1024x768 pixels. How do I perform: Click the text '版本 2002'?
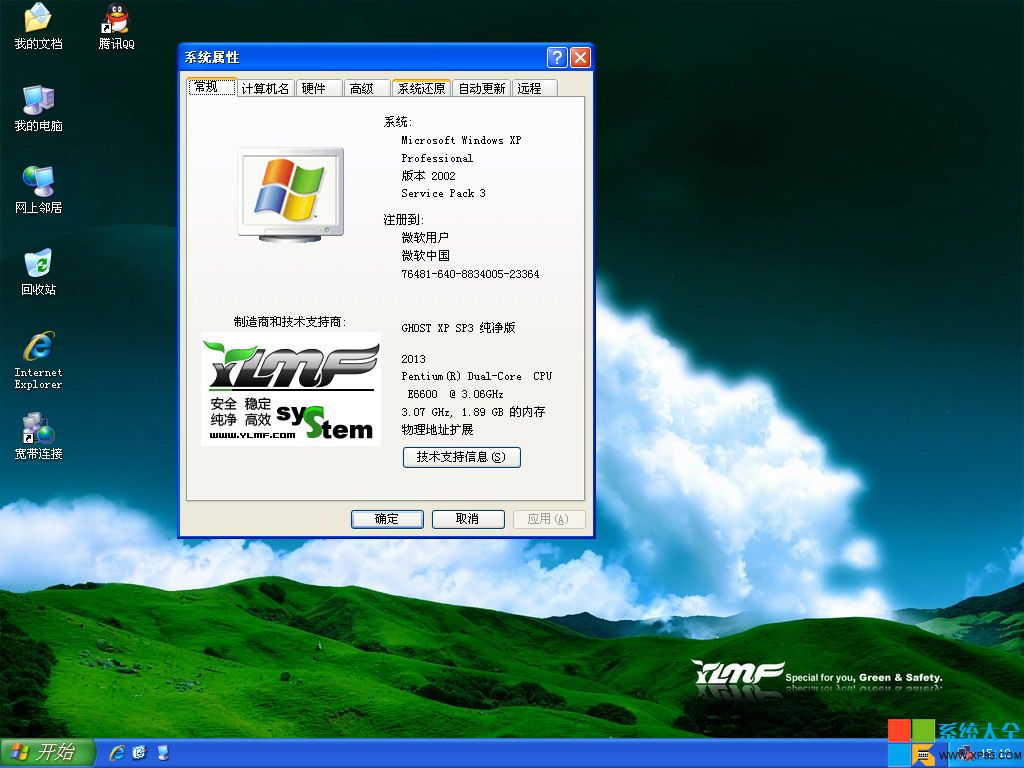(x=428, y=176)
